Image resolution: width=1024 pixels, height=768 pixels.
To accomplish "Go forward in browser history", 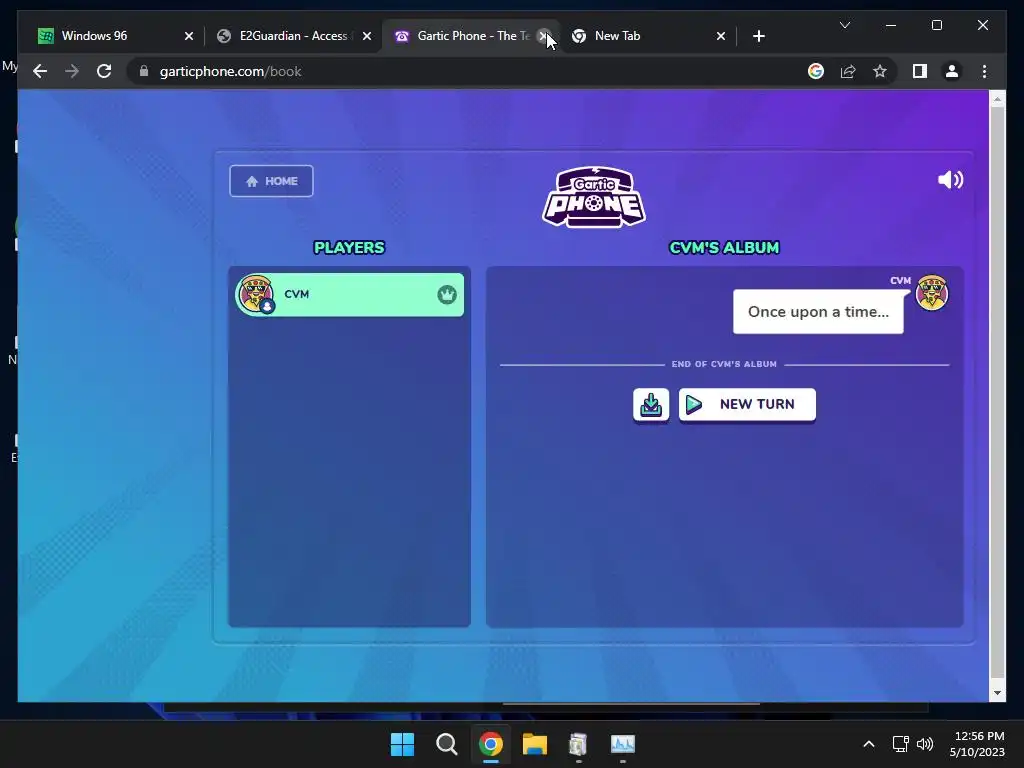I will point(72,71).
